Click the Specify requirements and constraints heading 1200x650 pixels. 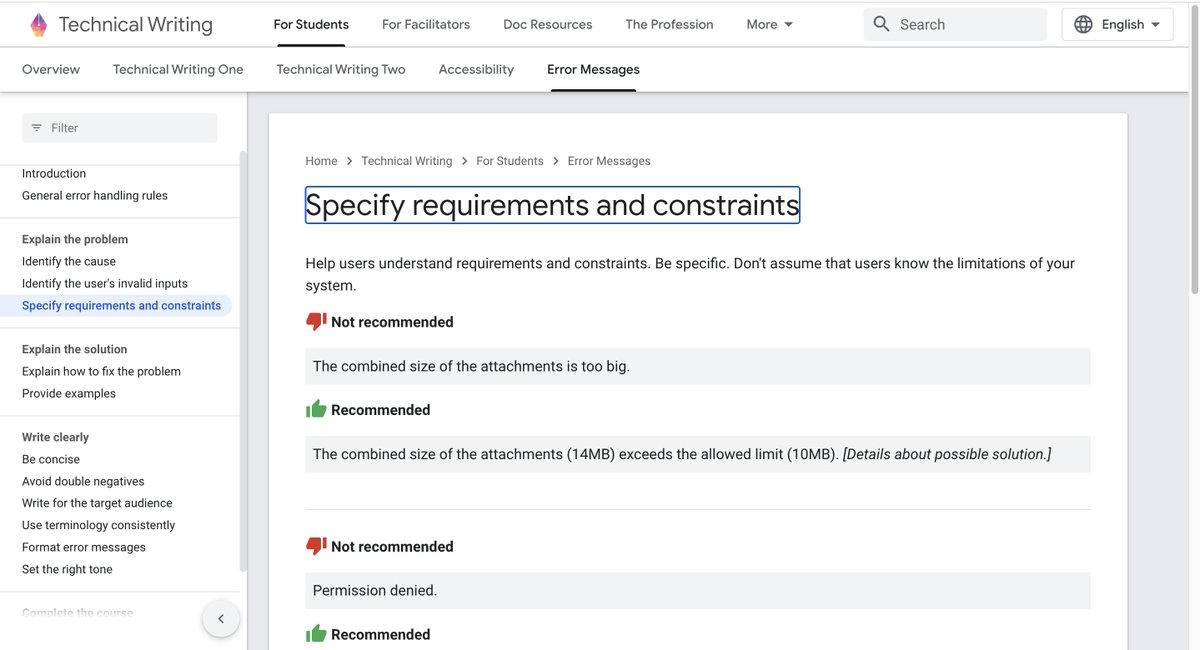tap(552, 205)
